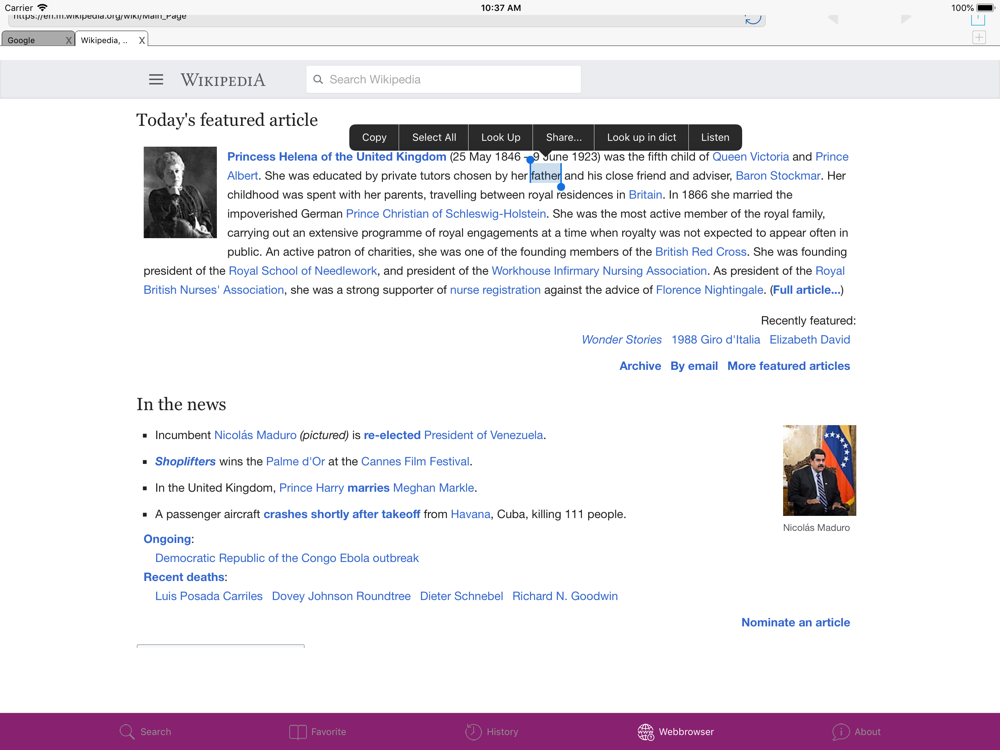Open the Search tab in bottom bar
Image resolution: width=1000 pixels, height=750 pixels.
pos(145,732)
